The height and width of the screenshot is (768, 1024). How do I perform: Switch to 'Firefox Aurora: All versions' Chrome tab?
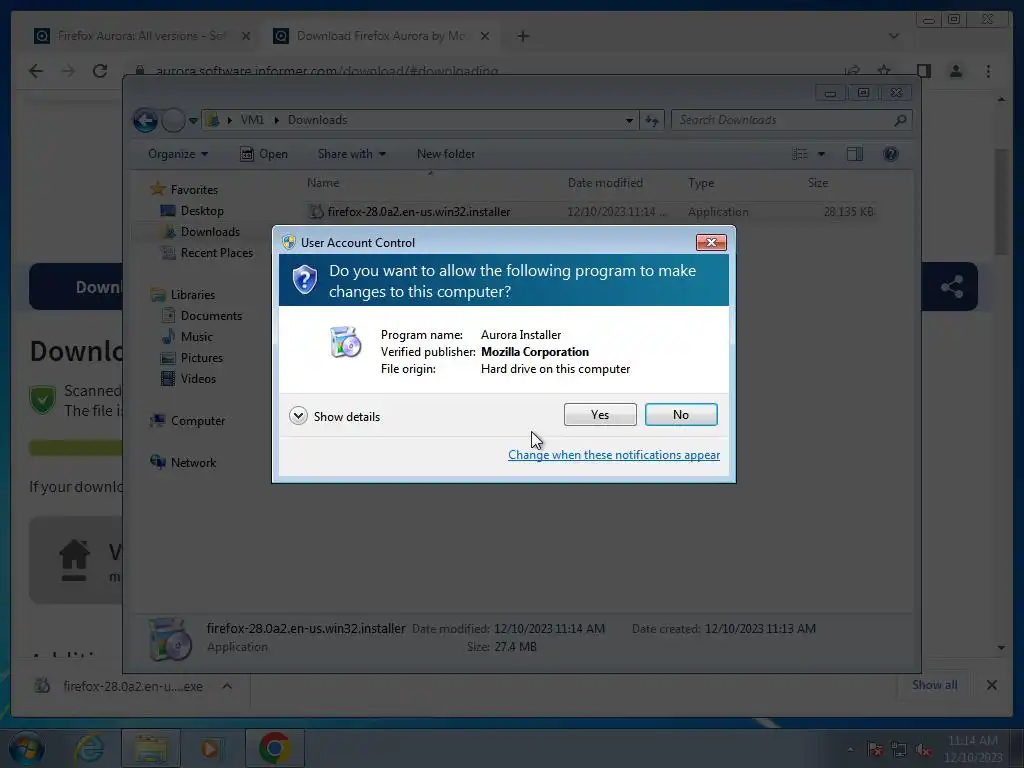click(141, 36)
